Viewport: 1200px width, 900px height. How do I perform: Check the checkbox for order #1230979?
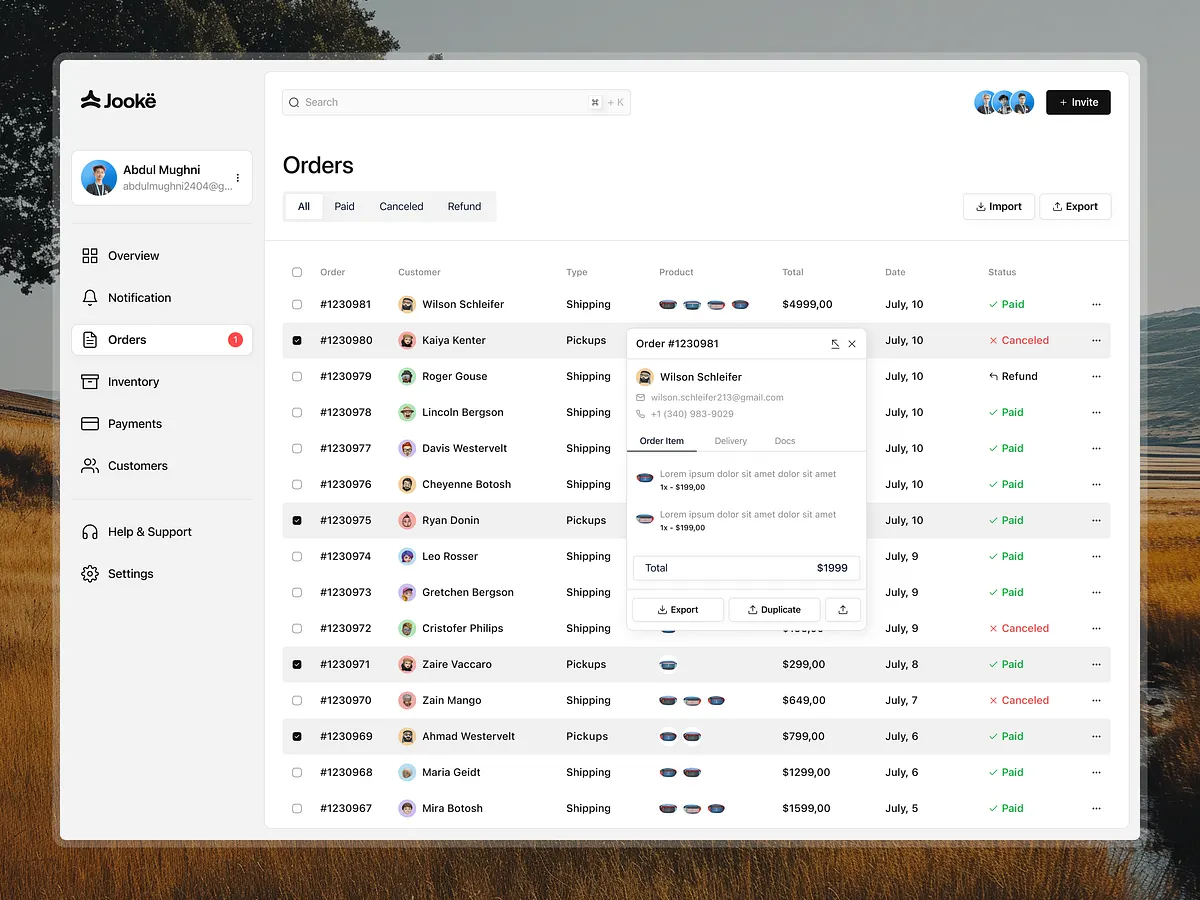(x=296, y=376)
